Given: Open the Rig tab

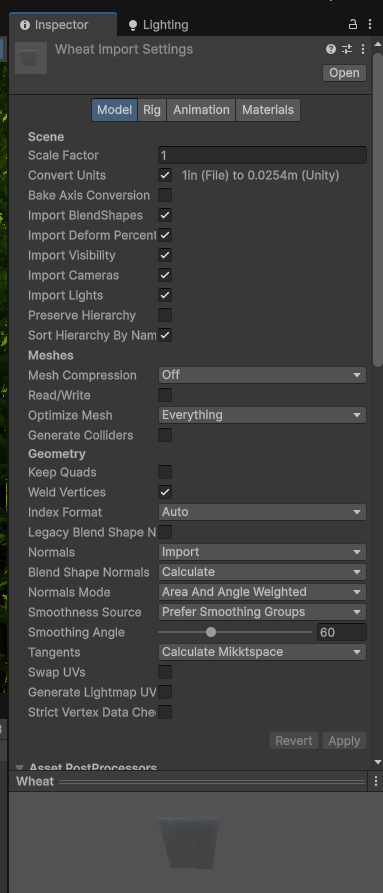Looking at the screenshot, I should pyautogui.click(x=152, y=110).
